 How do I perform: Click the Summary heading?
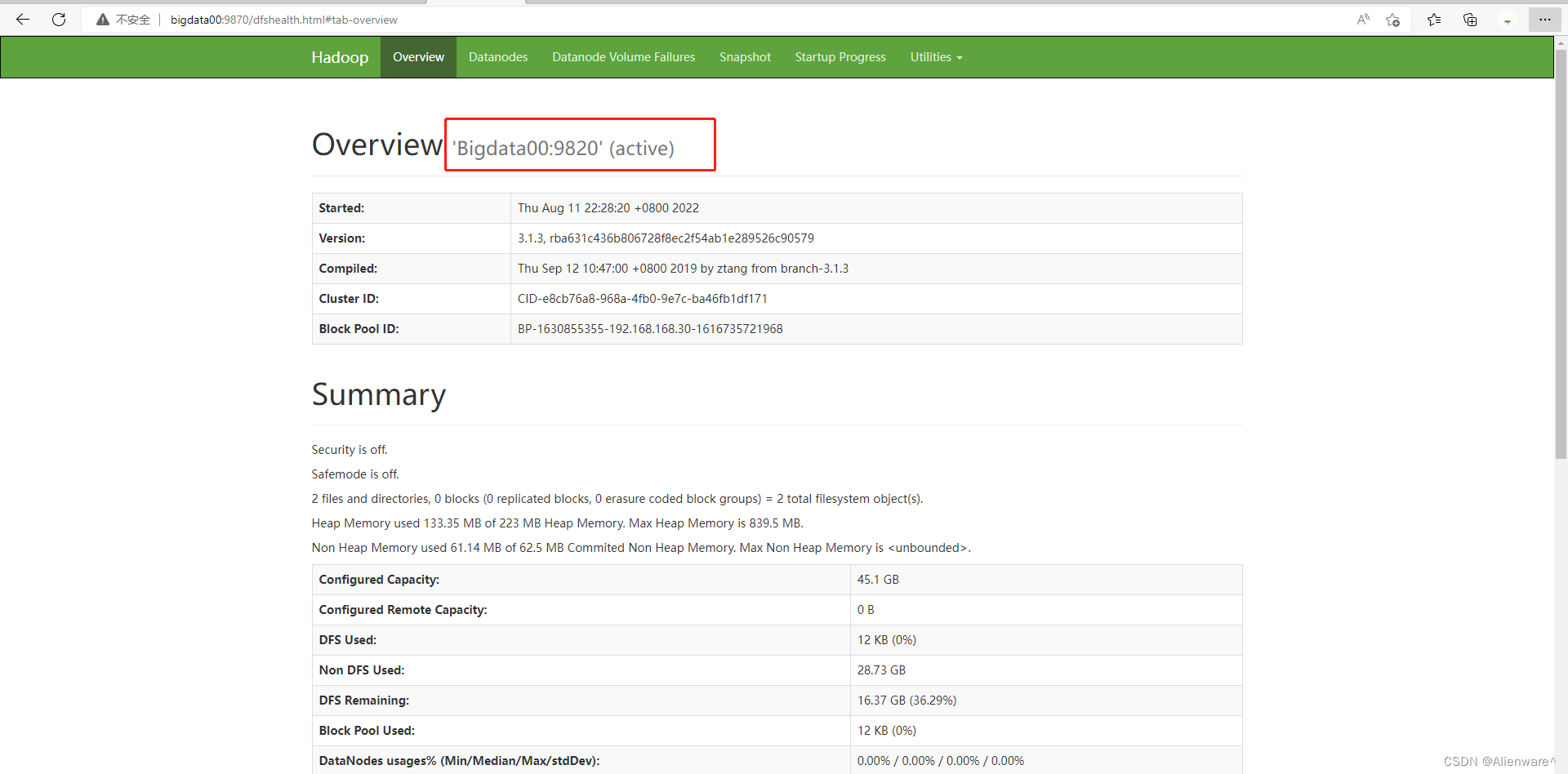pyautogui.click(x=379, y=395)
